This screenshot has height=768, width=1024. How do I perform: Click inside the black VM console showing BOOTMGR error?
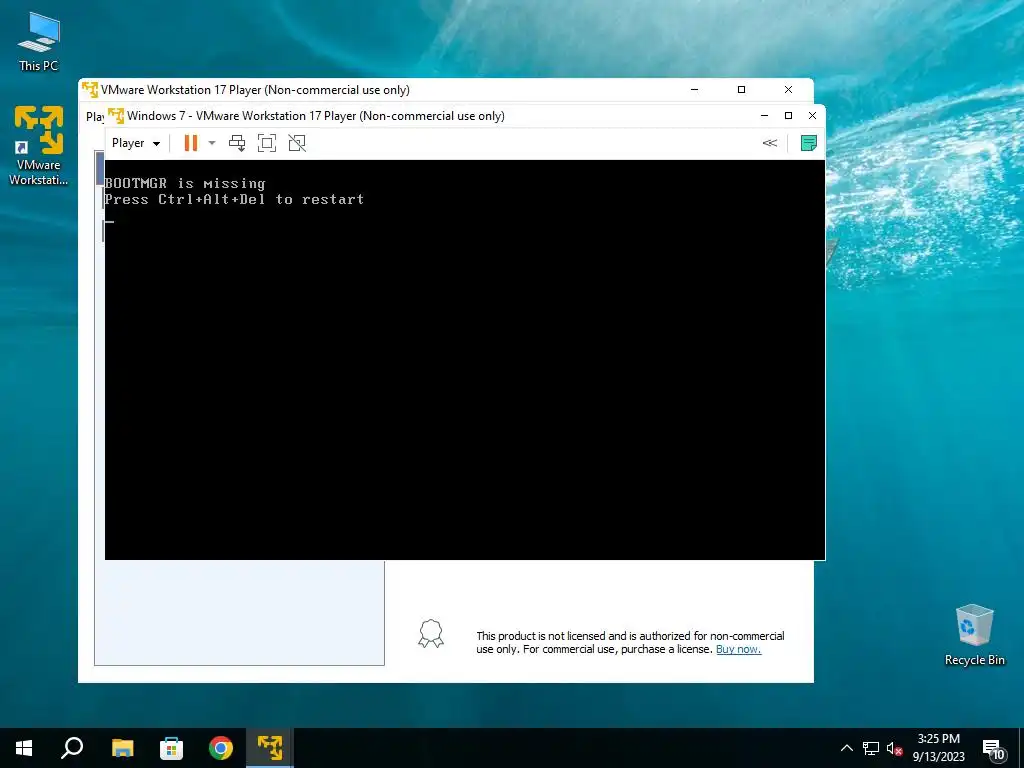[x=465, y=360]
